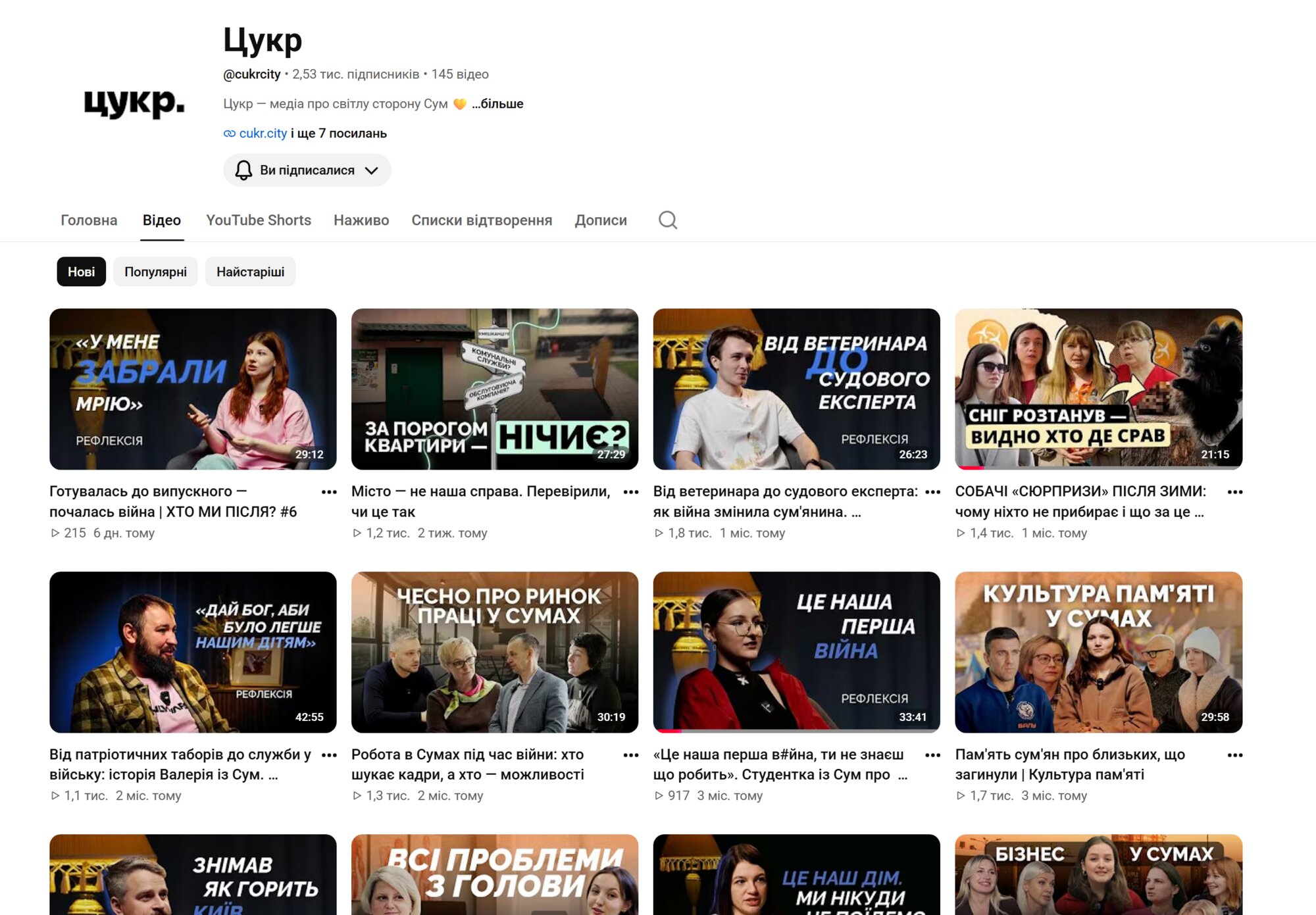Open title '«Це наша перша в#йна, ти не знаєш'
Viewport: 1316px width, 915px height.
click(x=780, y=764)
